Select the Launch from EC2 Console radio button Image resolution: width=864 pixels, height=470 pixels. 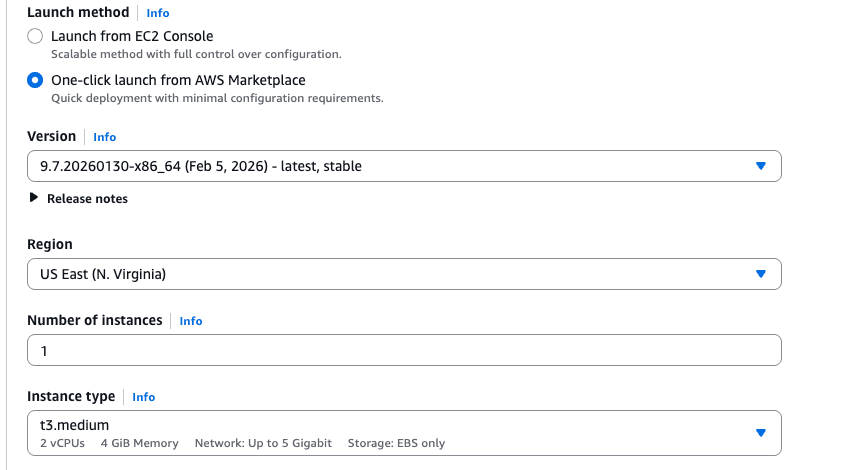pyautogui.click(x=35, y=36)
